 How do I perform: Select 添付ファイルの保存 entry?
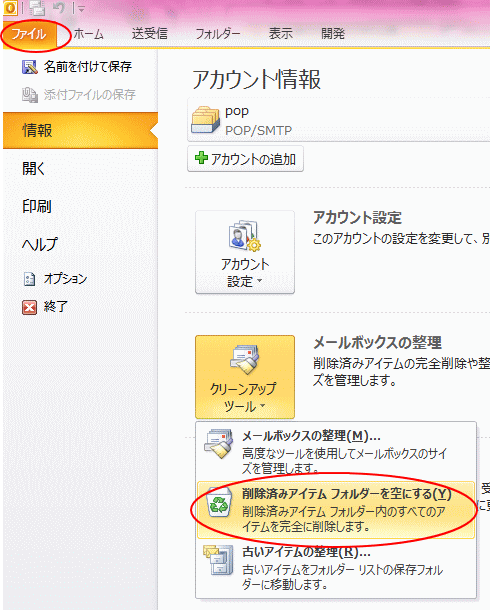click(80, 95)
